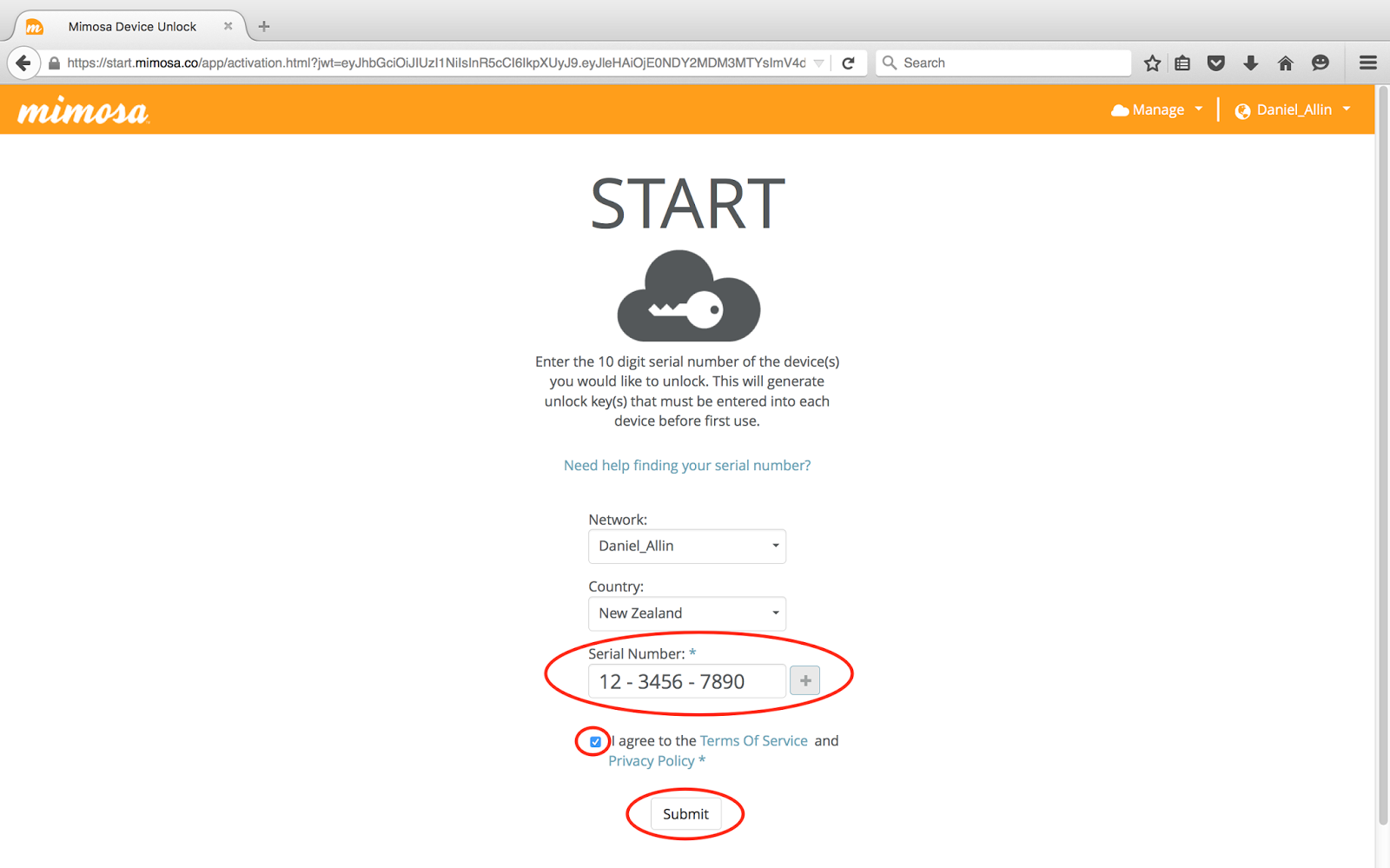Click the Pocket save icon

pyautogui.click(x=1216, y=63)
